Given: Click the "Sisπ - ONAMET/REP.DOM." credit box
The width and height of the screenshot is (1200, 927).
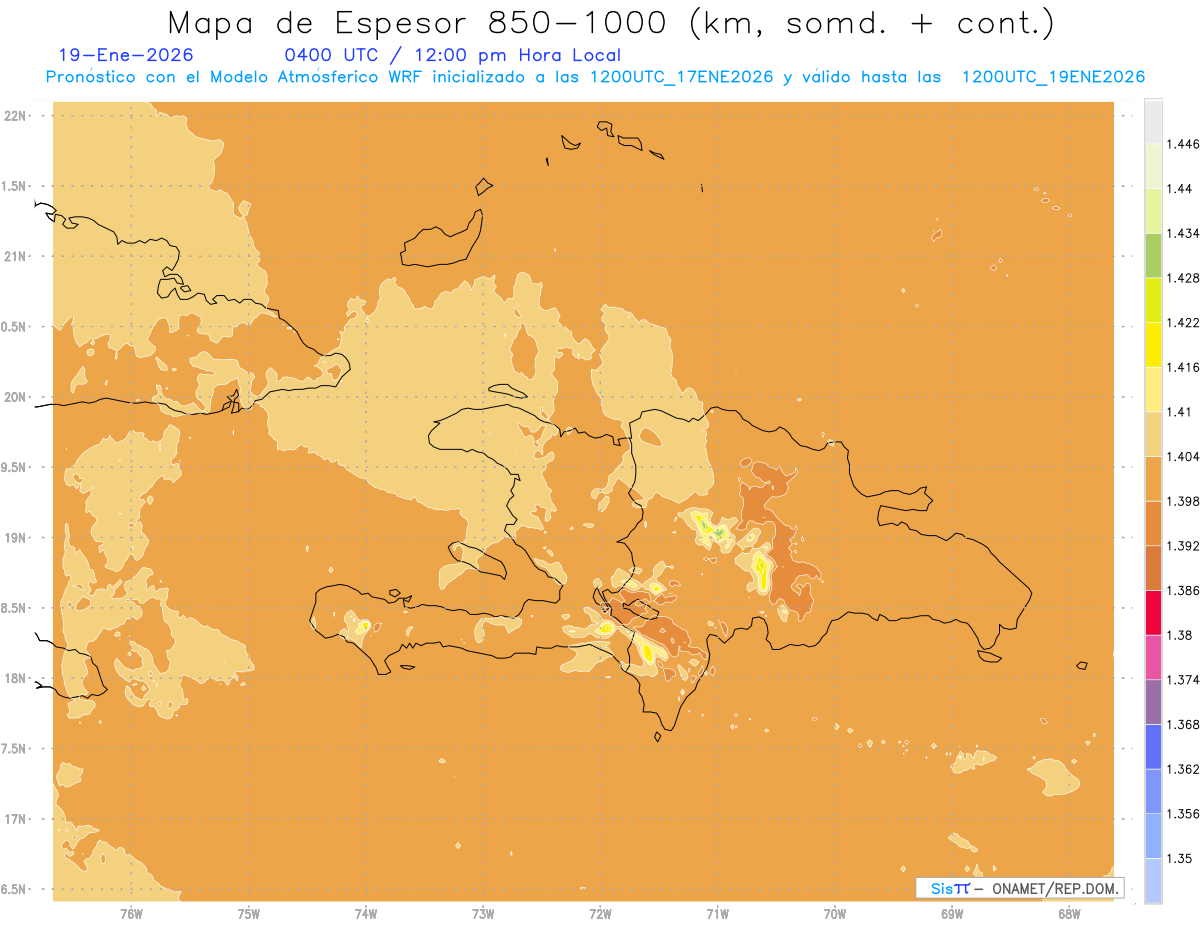Looking at the screenshot, I should [1020, 888].
